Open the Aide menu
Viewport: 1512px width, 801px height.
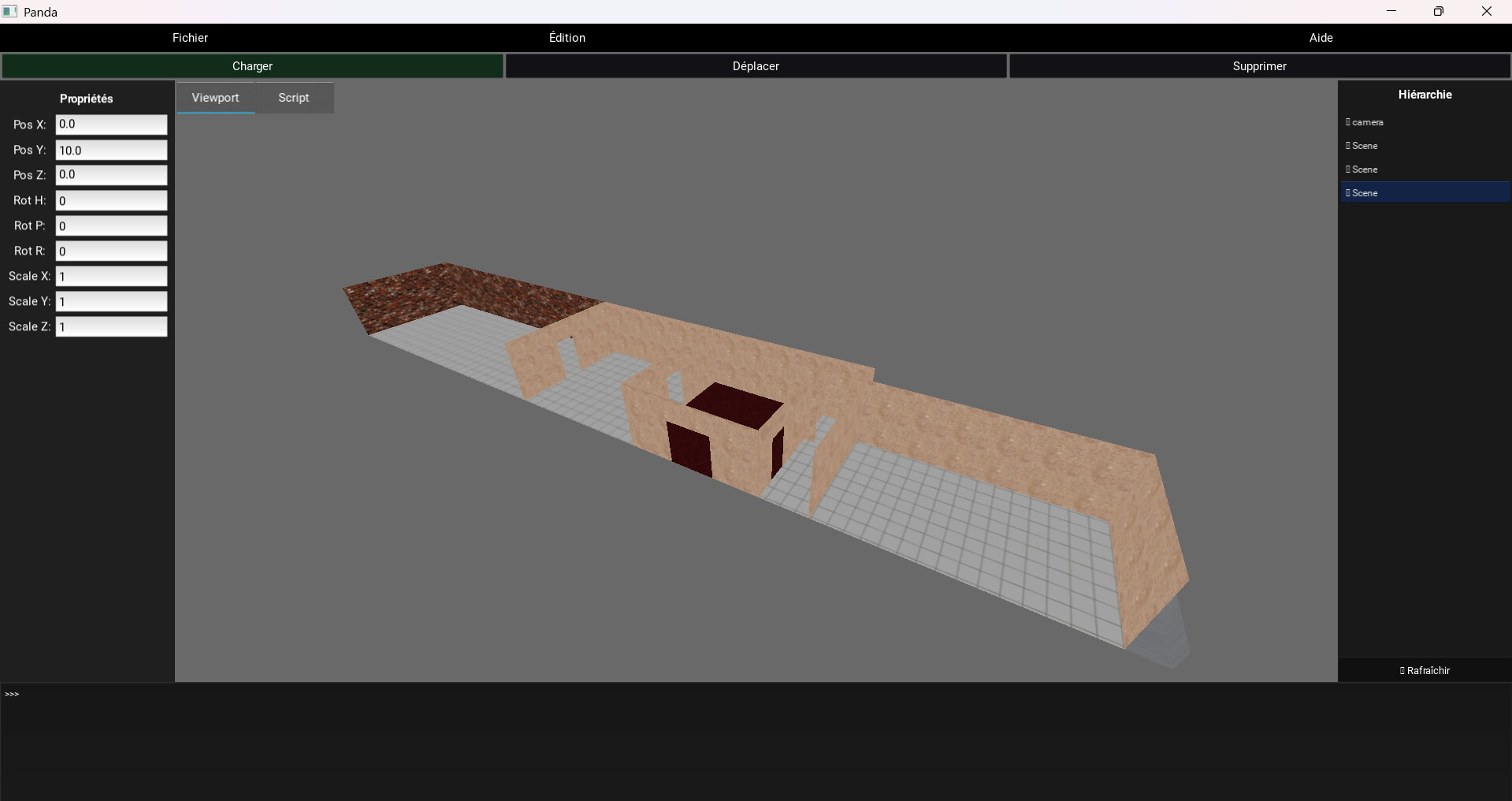click(x=1321, y=38)
